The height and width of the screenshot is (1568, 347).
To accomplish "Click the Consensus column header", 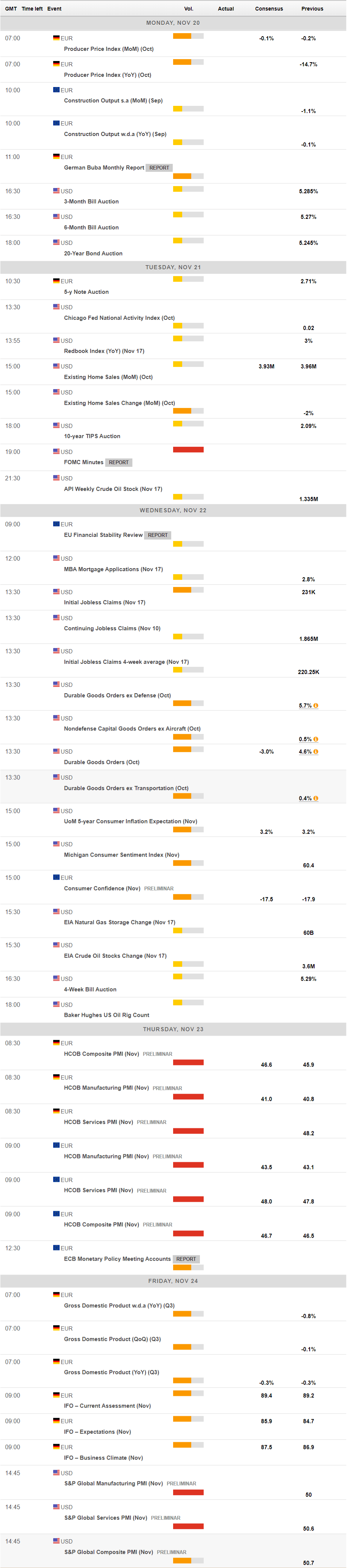I will 269,9.
